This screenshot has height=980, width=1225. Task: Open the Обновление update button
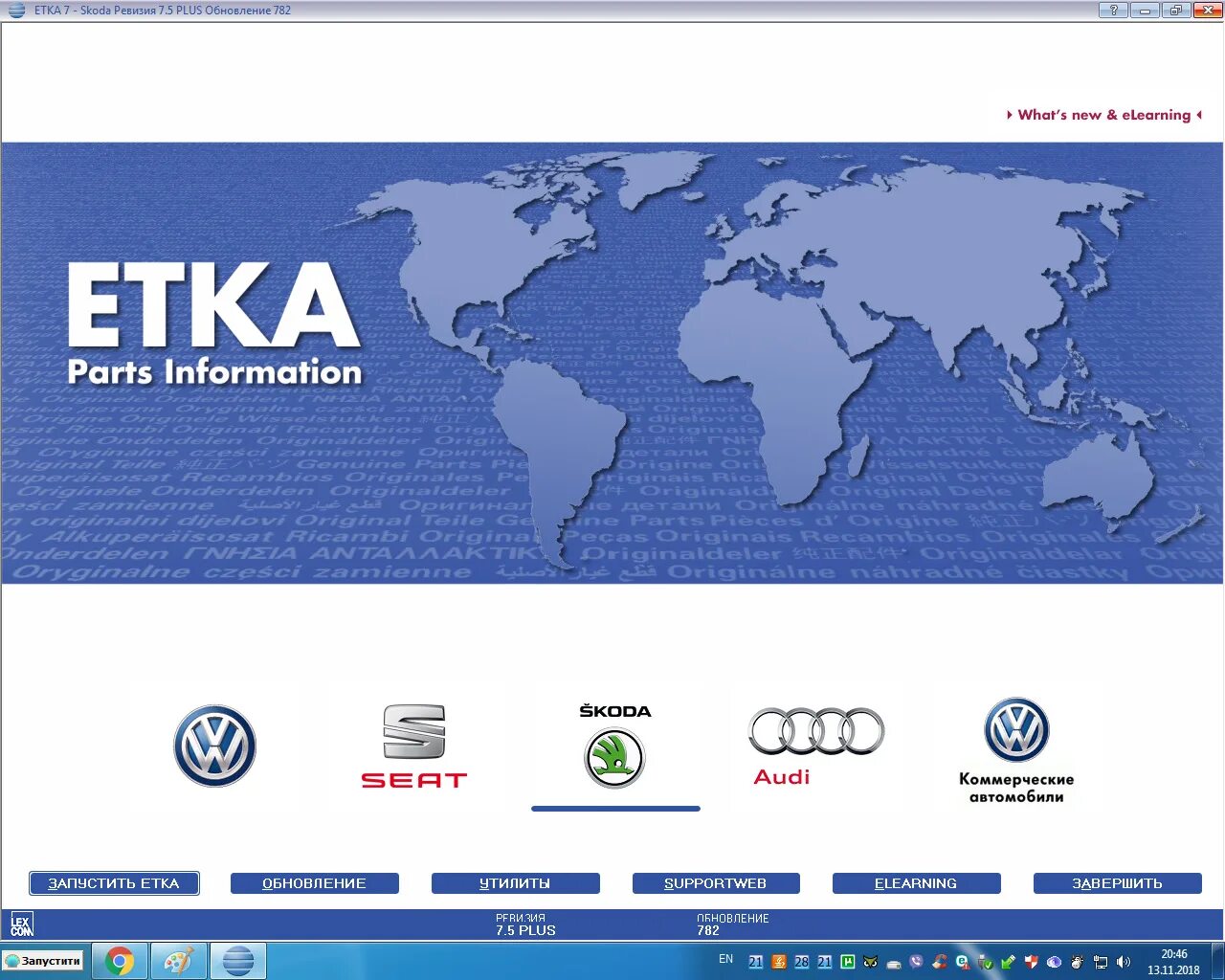pyautogui.click(x=315, y=883)
